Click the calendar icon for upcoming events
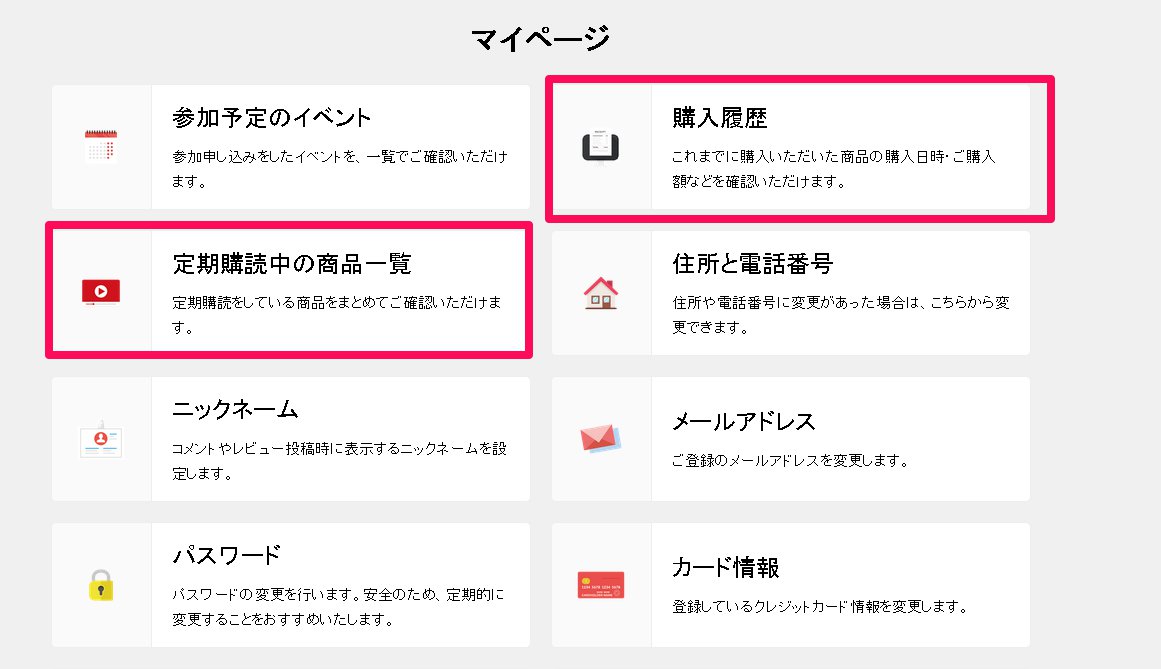The height and width of the screenshot is (669, 1161). 101,147
